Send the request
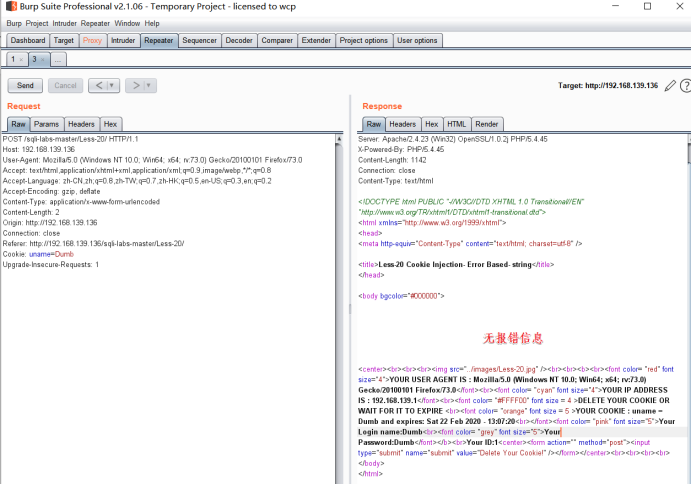This screenshot has width=691, height=485. [x=25, y=85]
